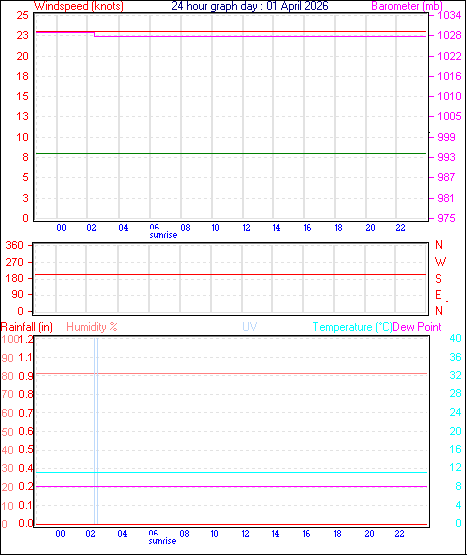Click the 90 humidity percent axis value

click(x=7, y=358)
